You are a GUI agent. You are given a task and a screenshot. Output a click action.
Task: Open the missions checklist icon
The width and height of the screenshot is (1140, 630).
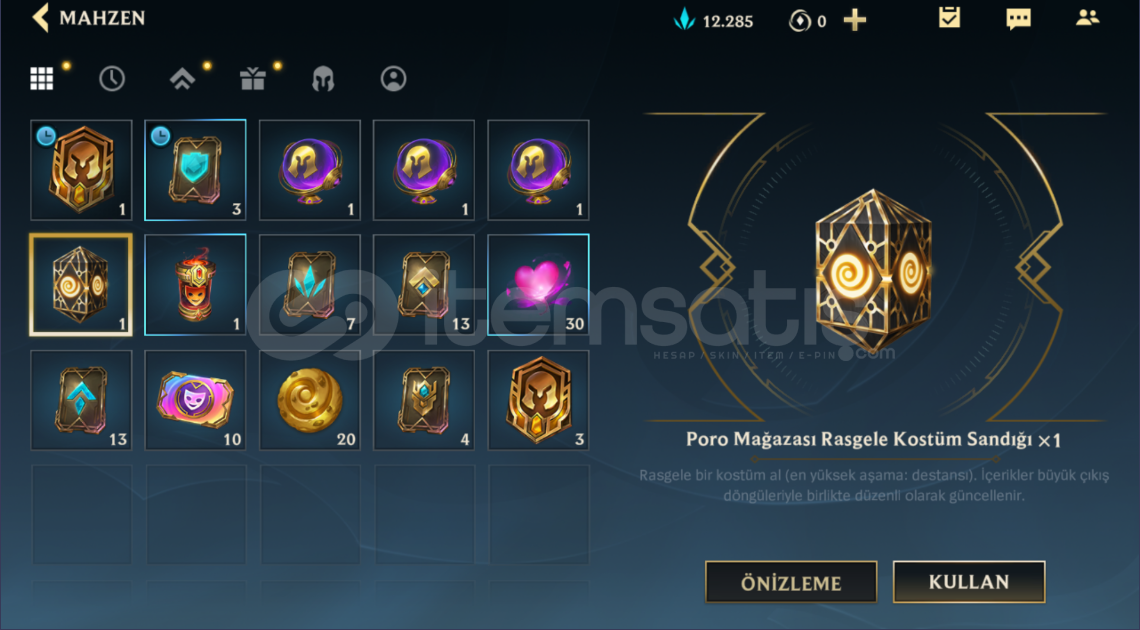(x=949, y=17)
